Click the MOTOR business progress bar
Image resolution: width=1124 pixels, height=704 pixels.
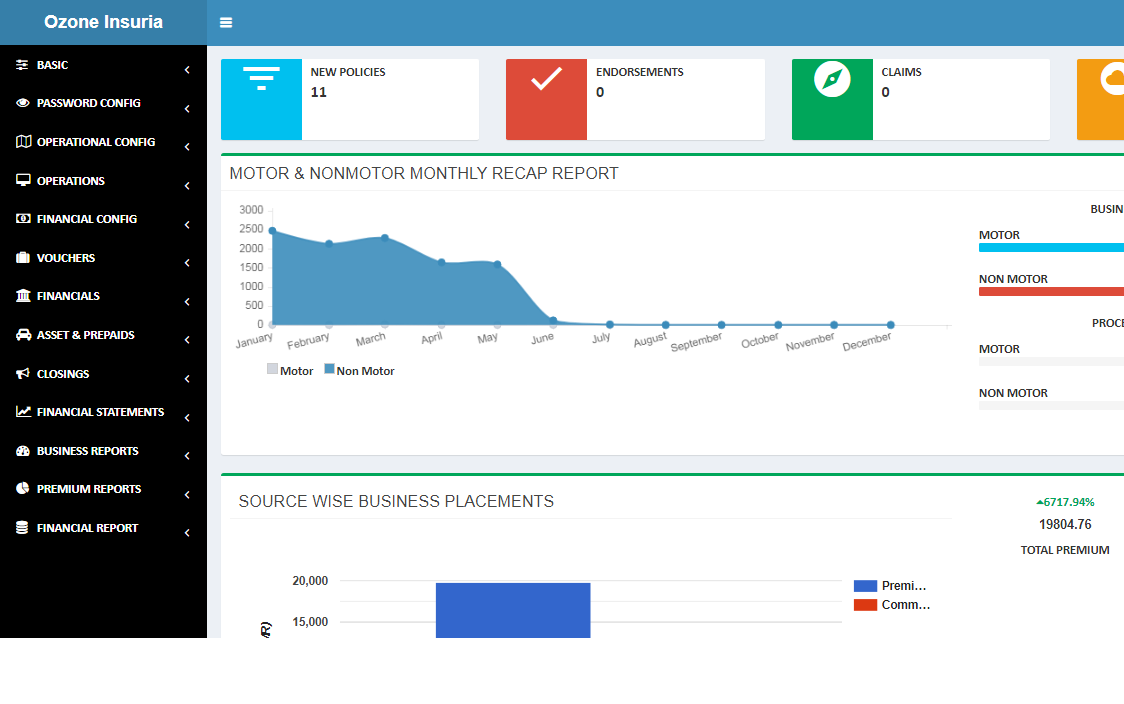click(1050, 245)
